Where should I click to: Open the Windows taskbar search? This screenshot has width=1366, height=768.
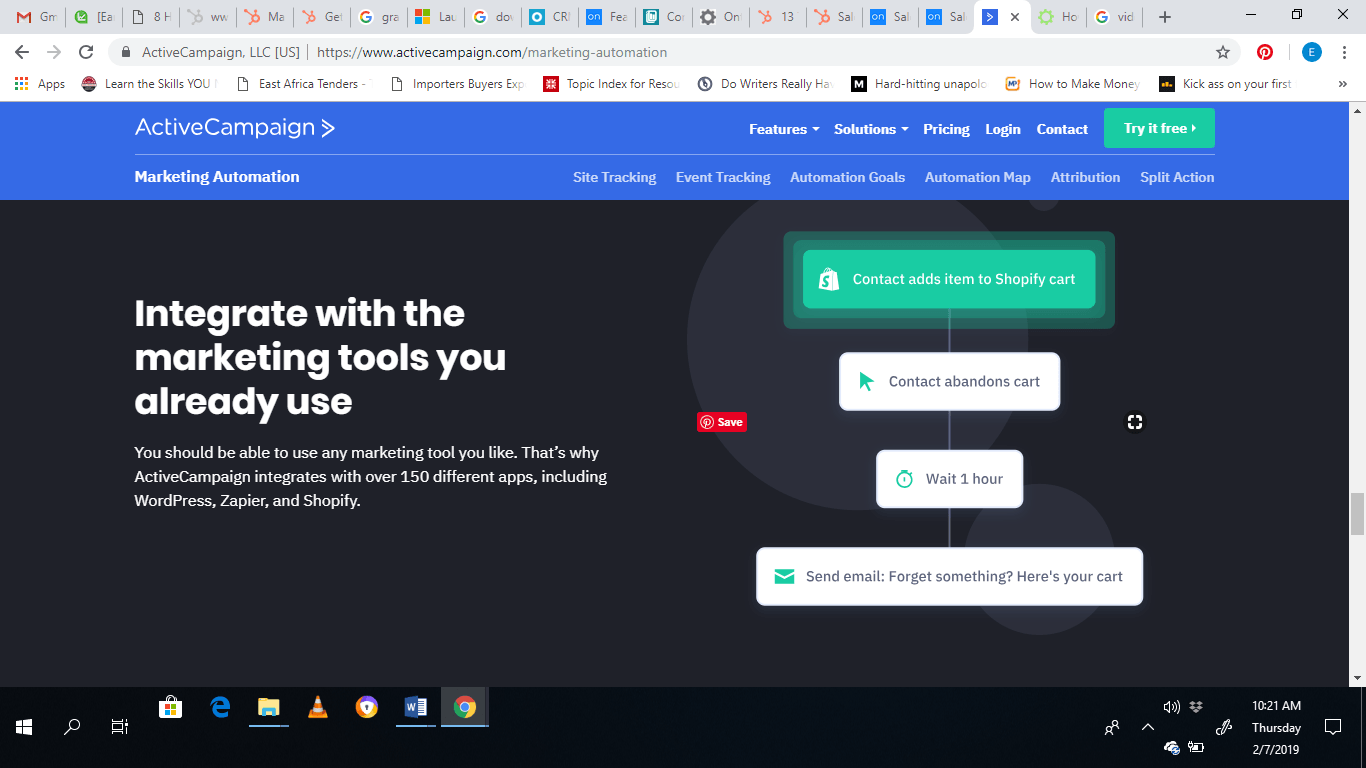[72, 727]
